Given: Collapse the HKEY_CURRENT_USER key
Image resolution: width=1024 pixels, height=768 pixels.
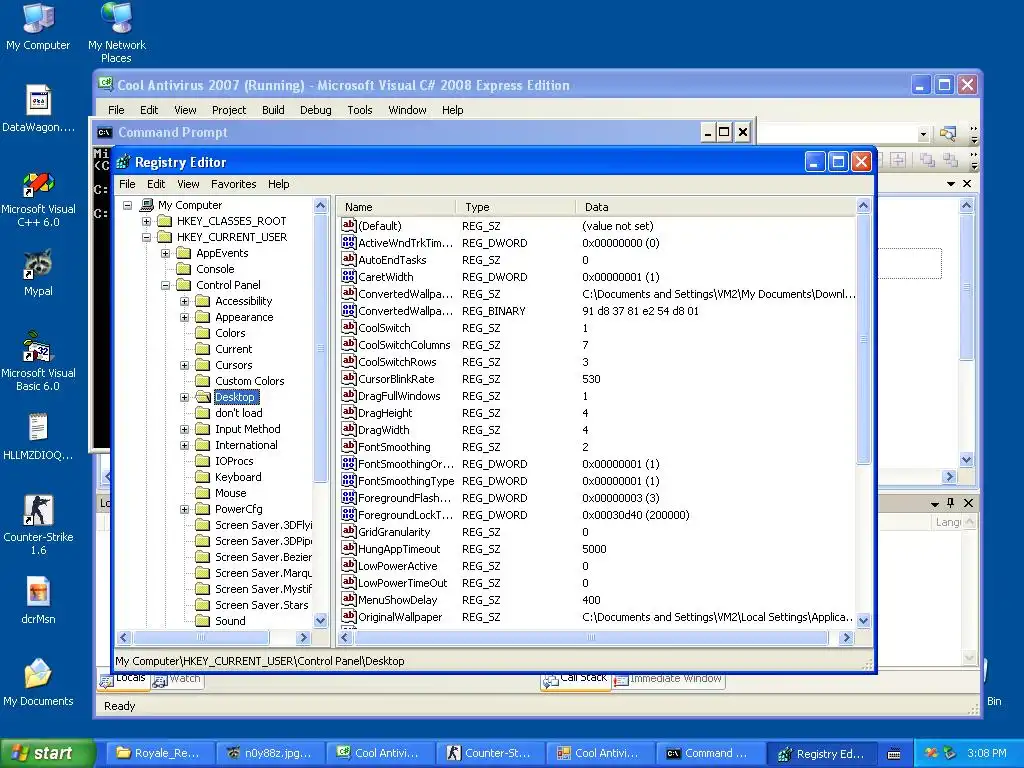Looking at the screenshot, I should tap(146, 237).
